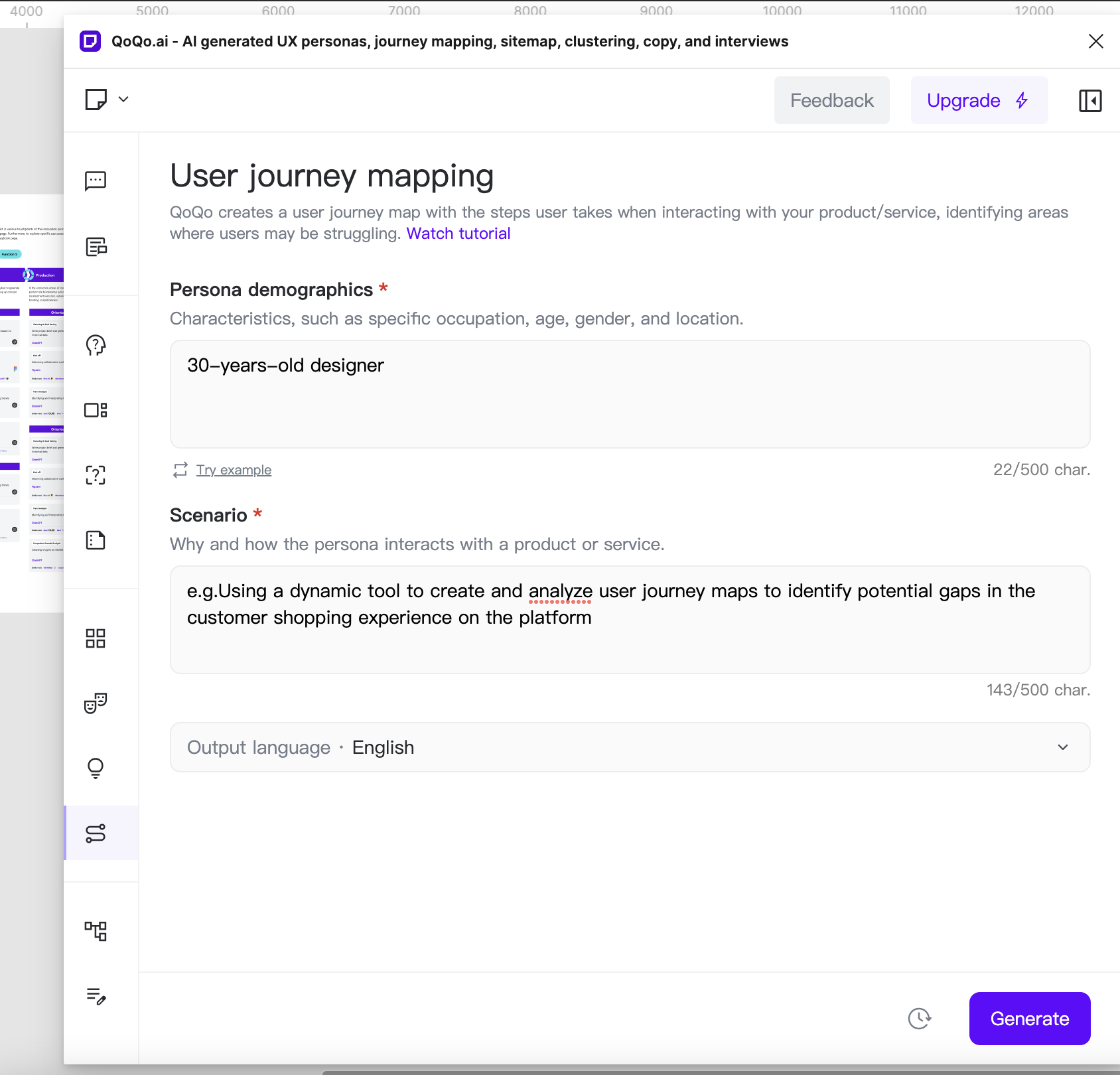The height and width of the screenshot is (1075, 1120).
Task: Click the Feedback button
Action: (x=831, y=101)
